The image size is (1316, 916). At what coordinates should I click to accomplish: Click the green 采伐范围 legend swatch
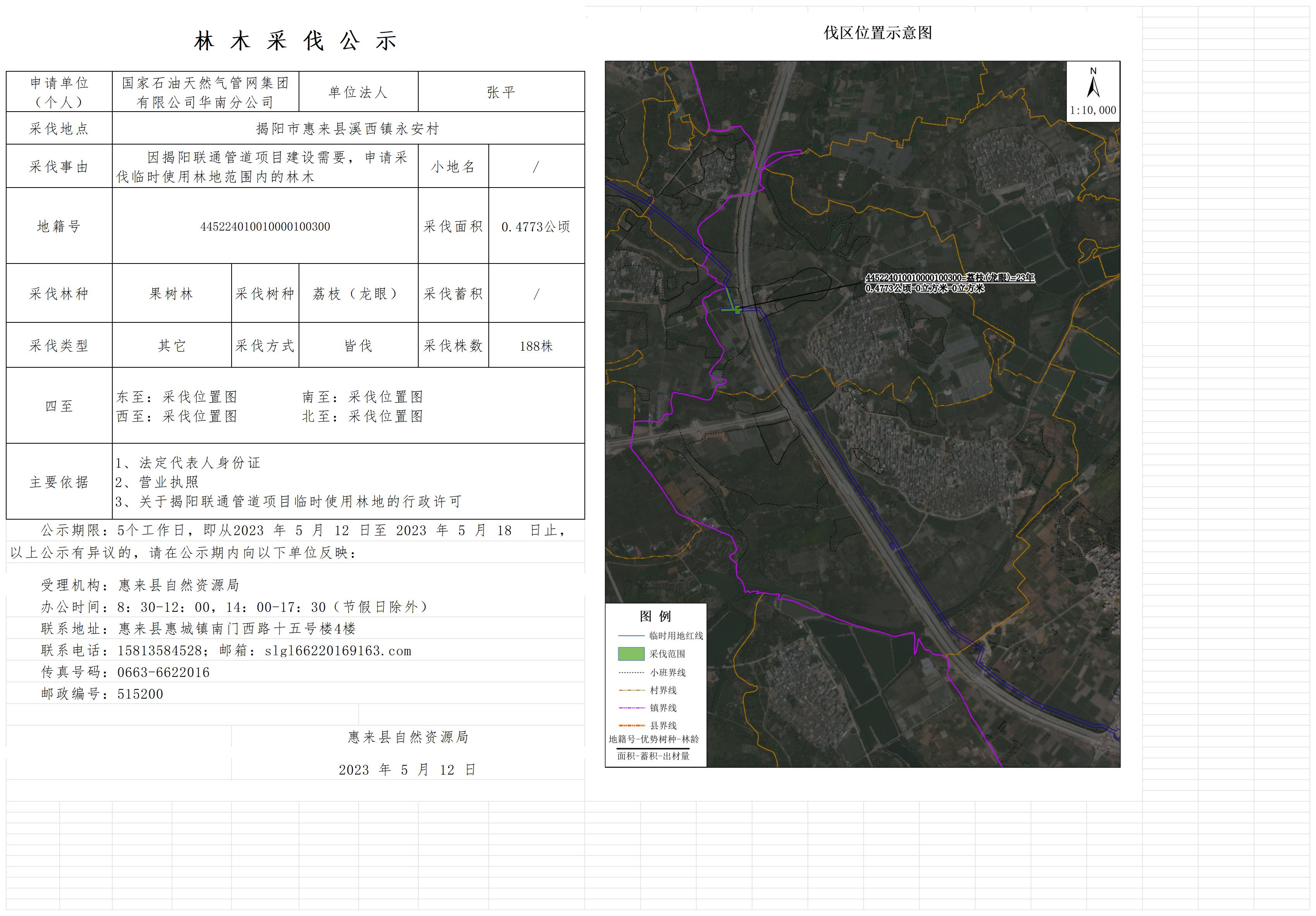click(631, 654)
